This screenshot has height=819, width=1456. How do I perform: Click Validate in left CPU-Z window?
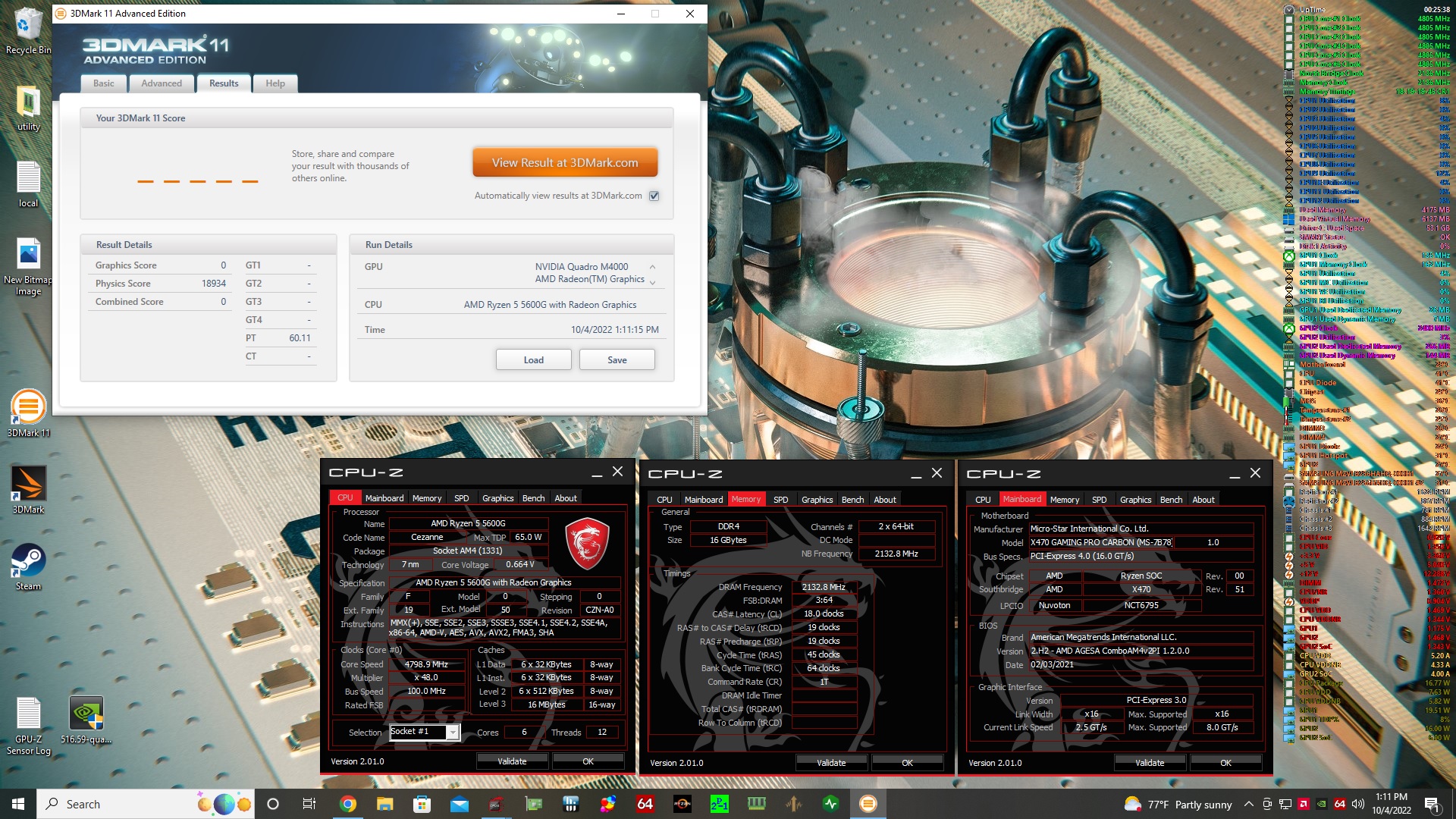512,761
